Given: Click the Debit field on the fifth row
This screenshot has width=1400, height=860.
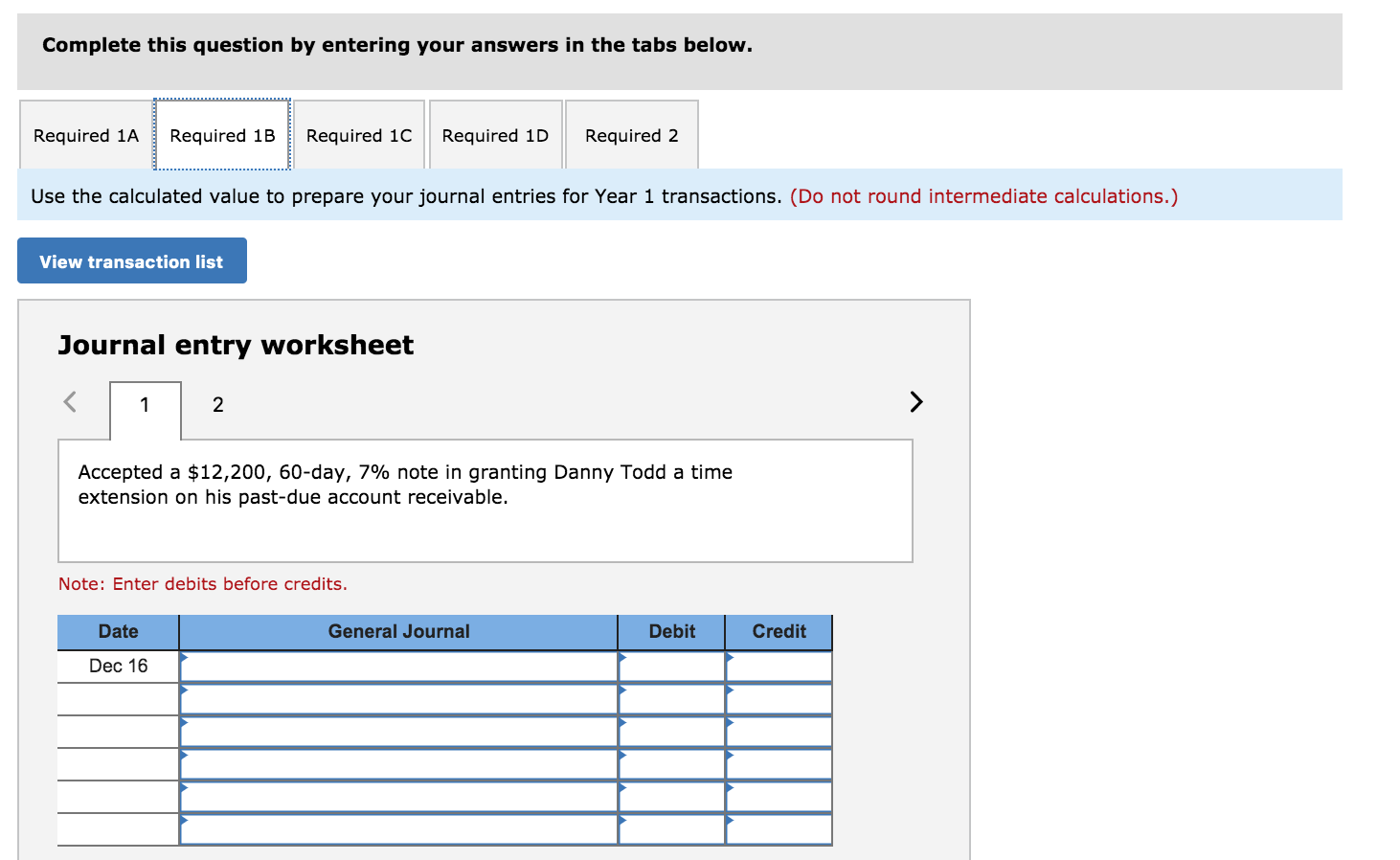Looking at the screenshot, I should (x=672, y=797).
